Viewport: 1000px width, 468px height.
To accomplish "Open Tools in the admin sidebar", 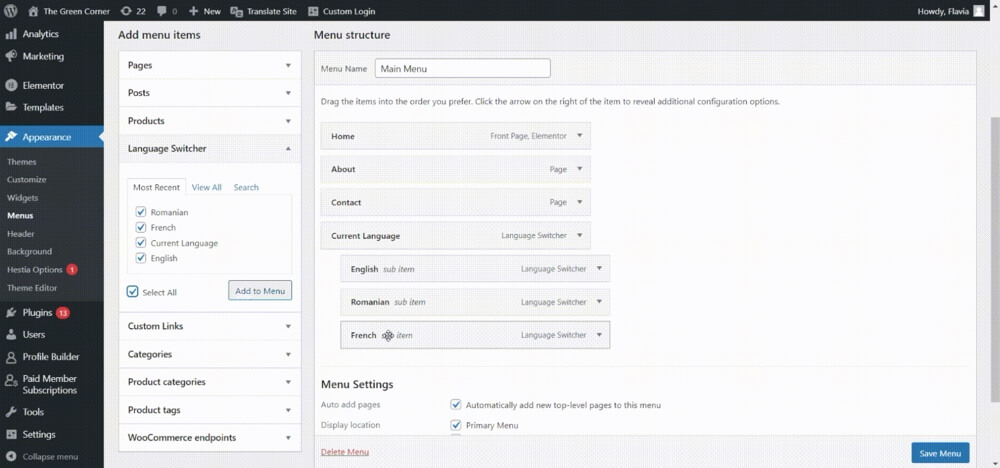I will (33, 411).
